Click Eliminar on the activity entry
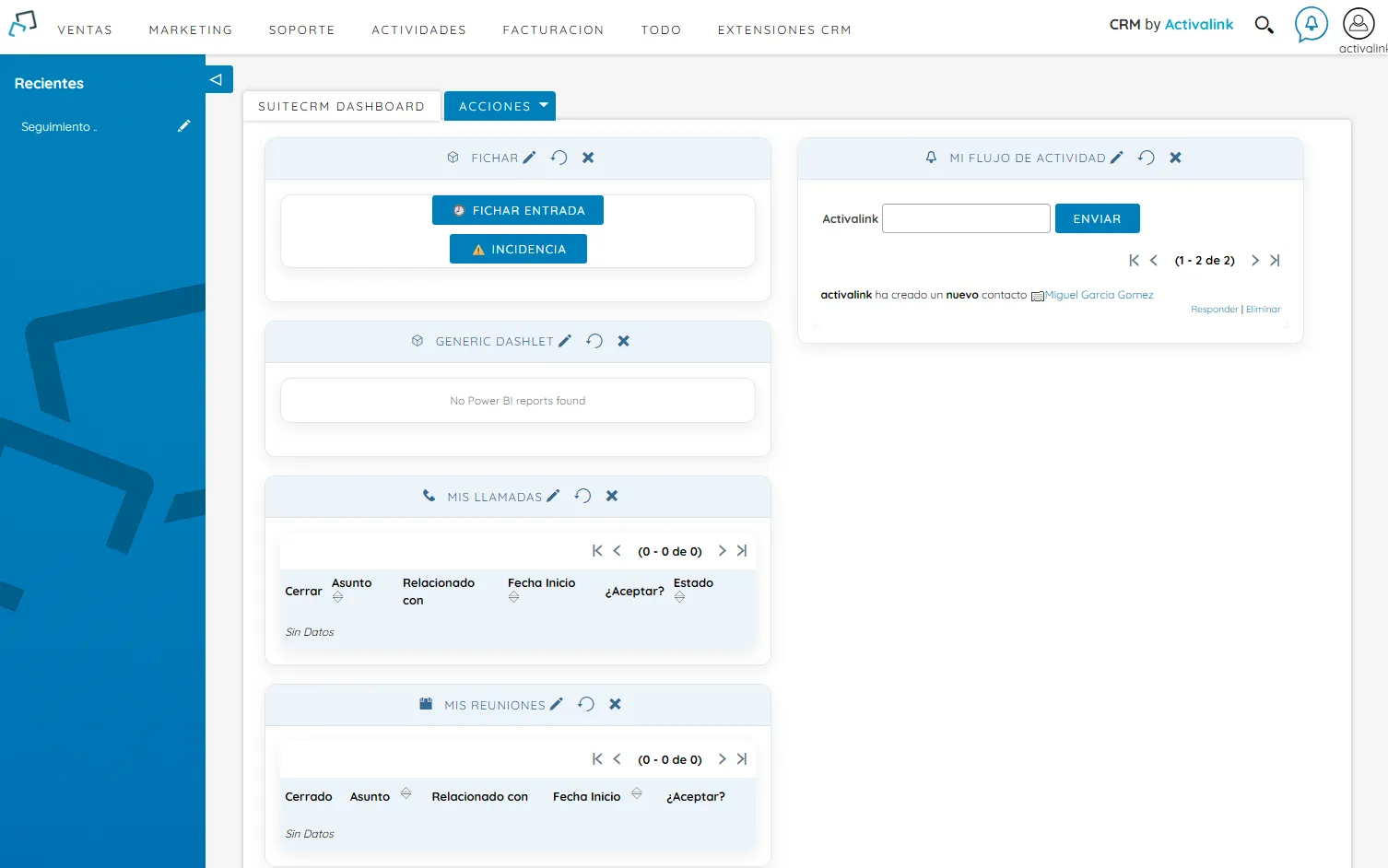1388x868 pixels. click(x=1263, y=310)
